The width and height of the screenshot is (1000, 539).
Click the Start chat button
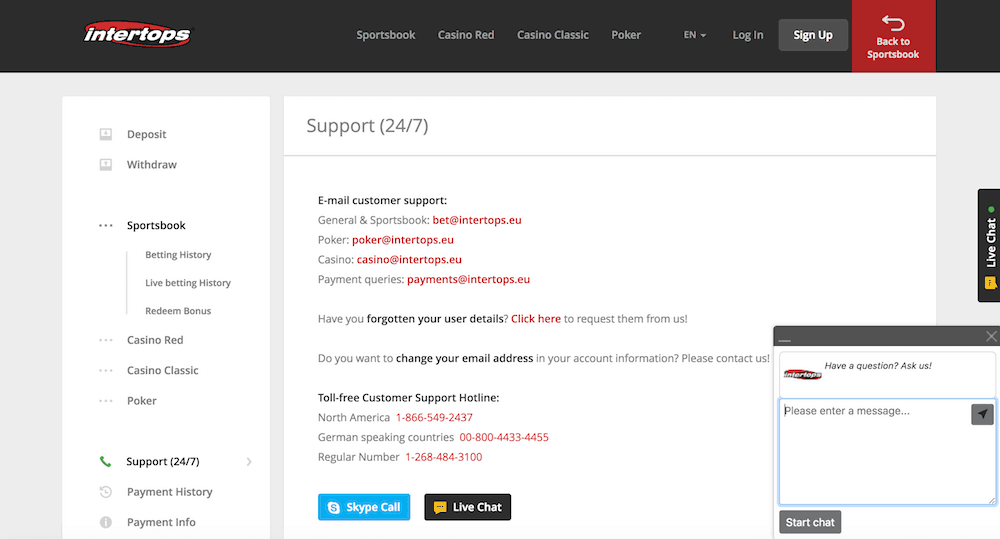[x=810, y=522]
